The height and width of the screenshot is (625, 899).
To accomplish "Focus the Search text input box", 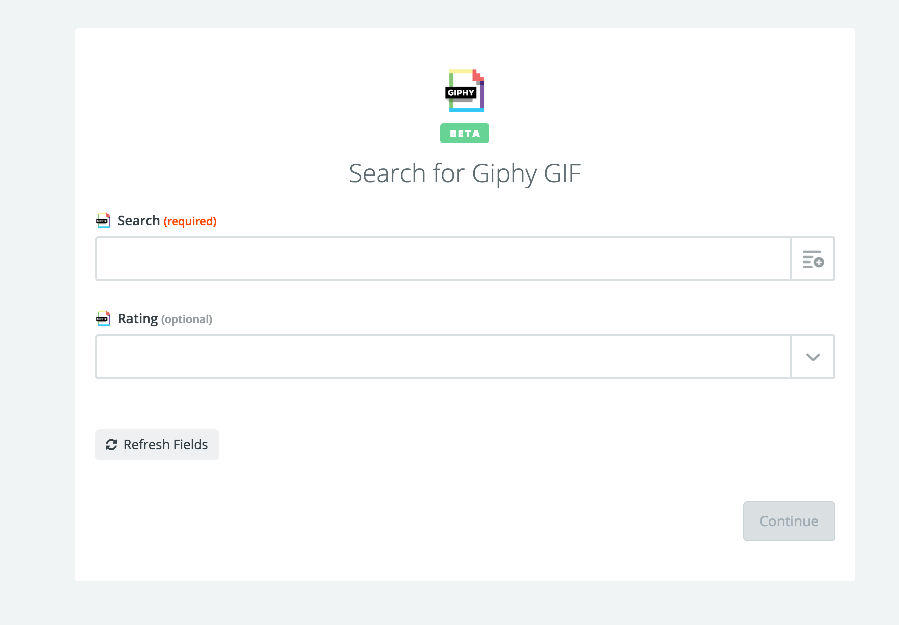I will coord(443,259).
